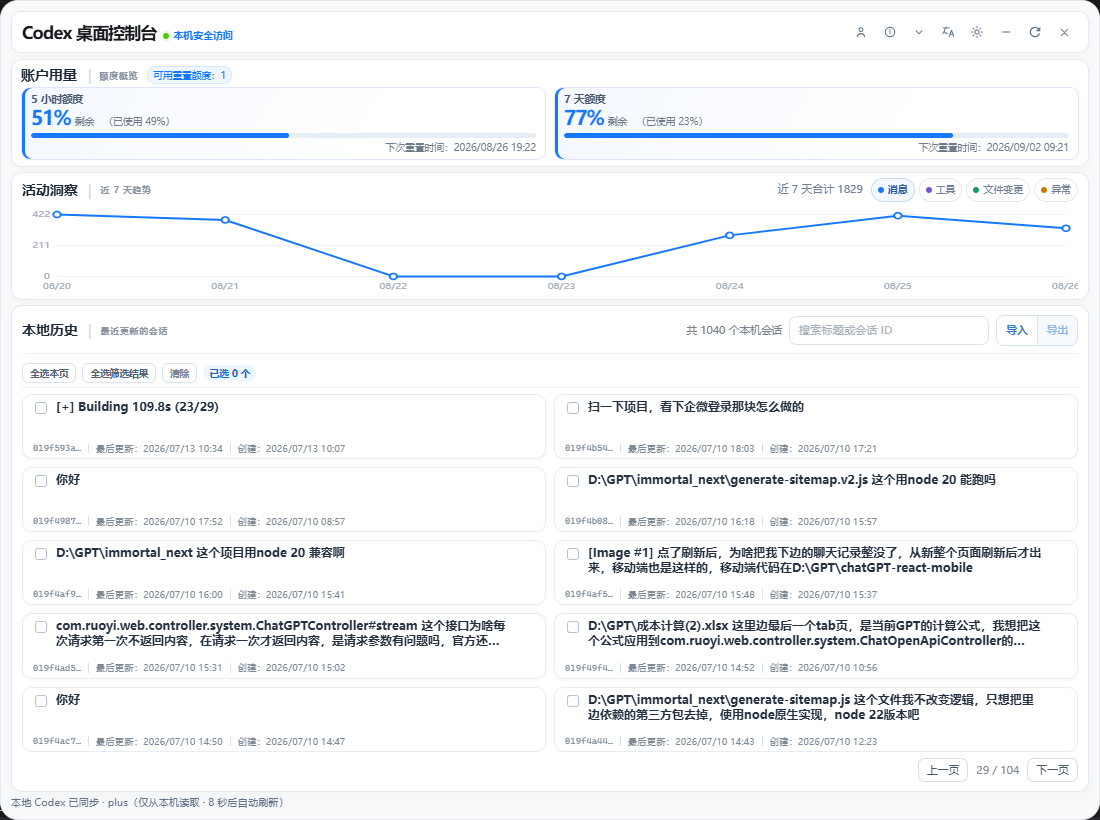Click session ID 019f593a

coord(57,448)
